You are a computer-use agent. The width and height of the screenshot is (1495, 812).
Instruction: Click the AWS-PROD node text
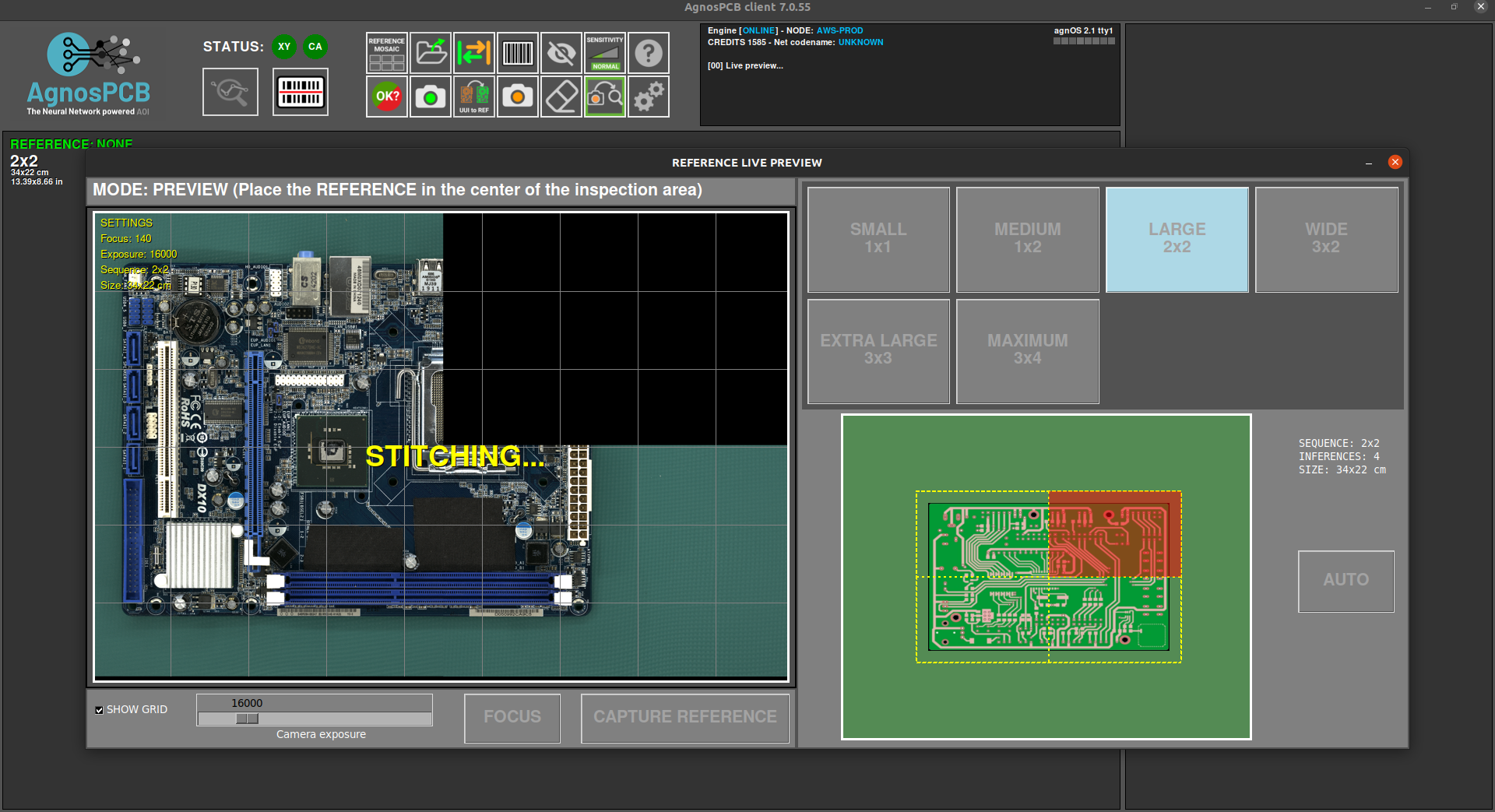pos(839,31)
